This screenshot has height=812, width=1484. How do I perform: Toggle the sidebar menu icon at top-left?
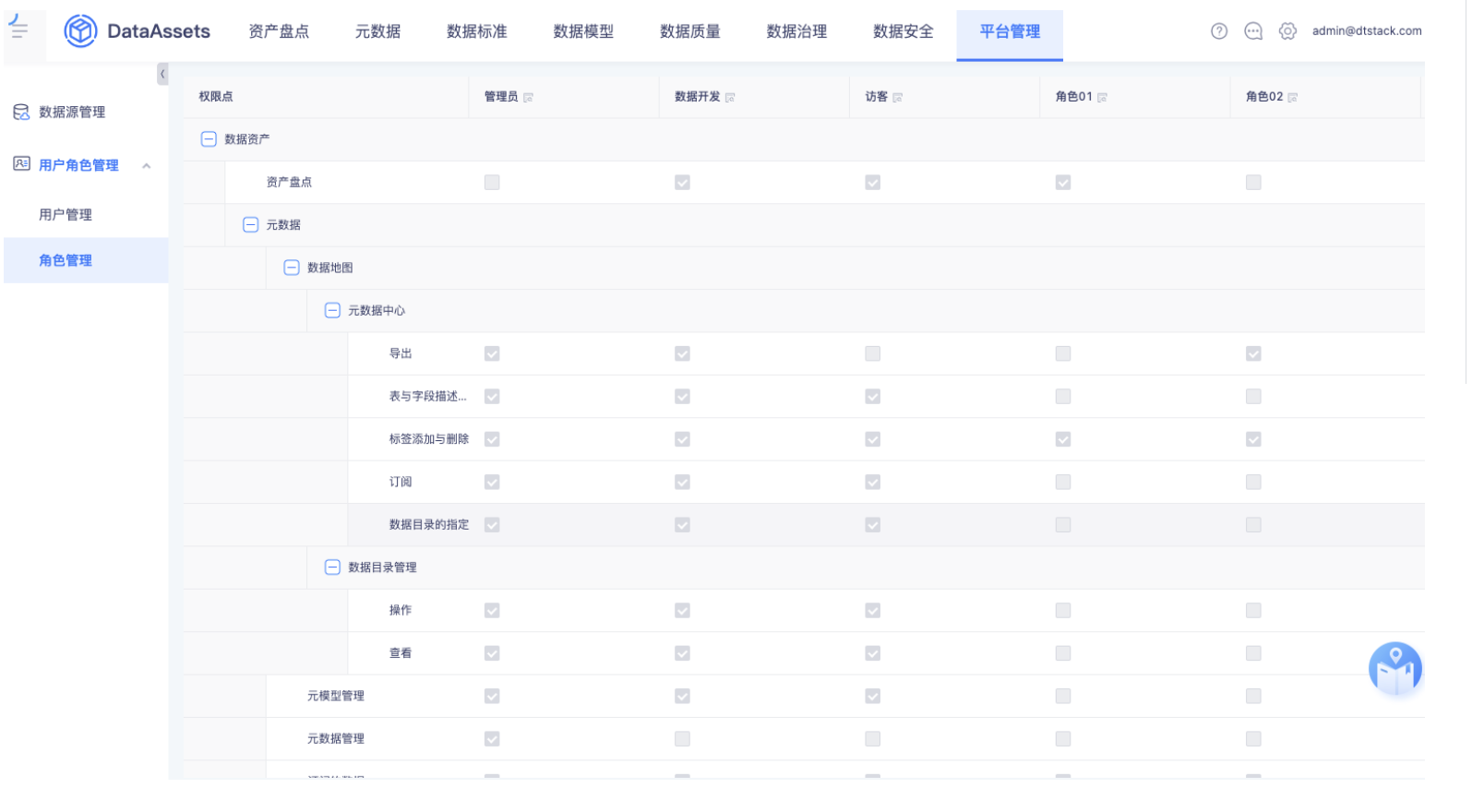(x=18, y=29)
